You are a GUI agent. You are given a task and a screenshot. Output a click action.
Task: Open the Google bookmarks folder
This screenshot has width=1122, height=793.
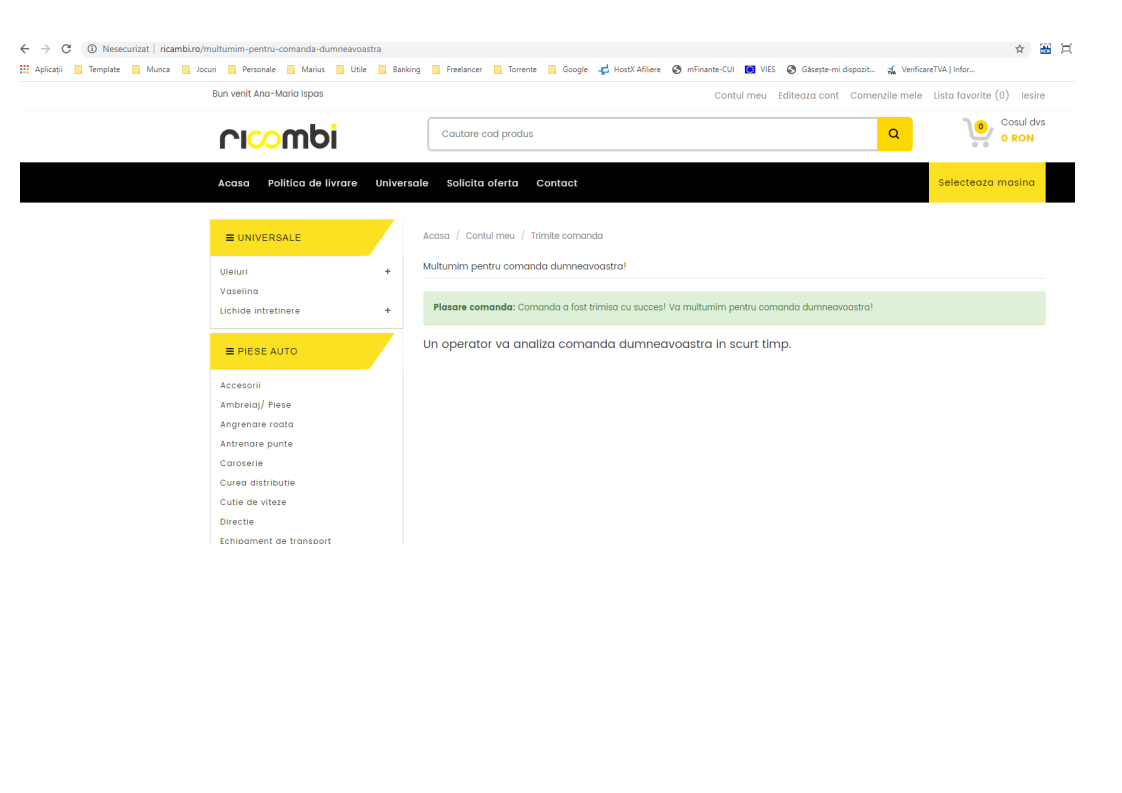point(568,69)
